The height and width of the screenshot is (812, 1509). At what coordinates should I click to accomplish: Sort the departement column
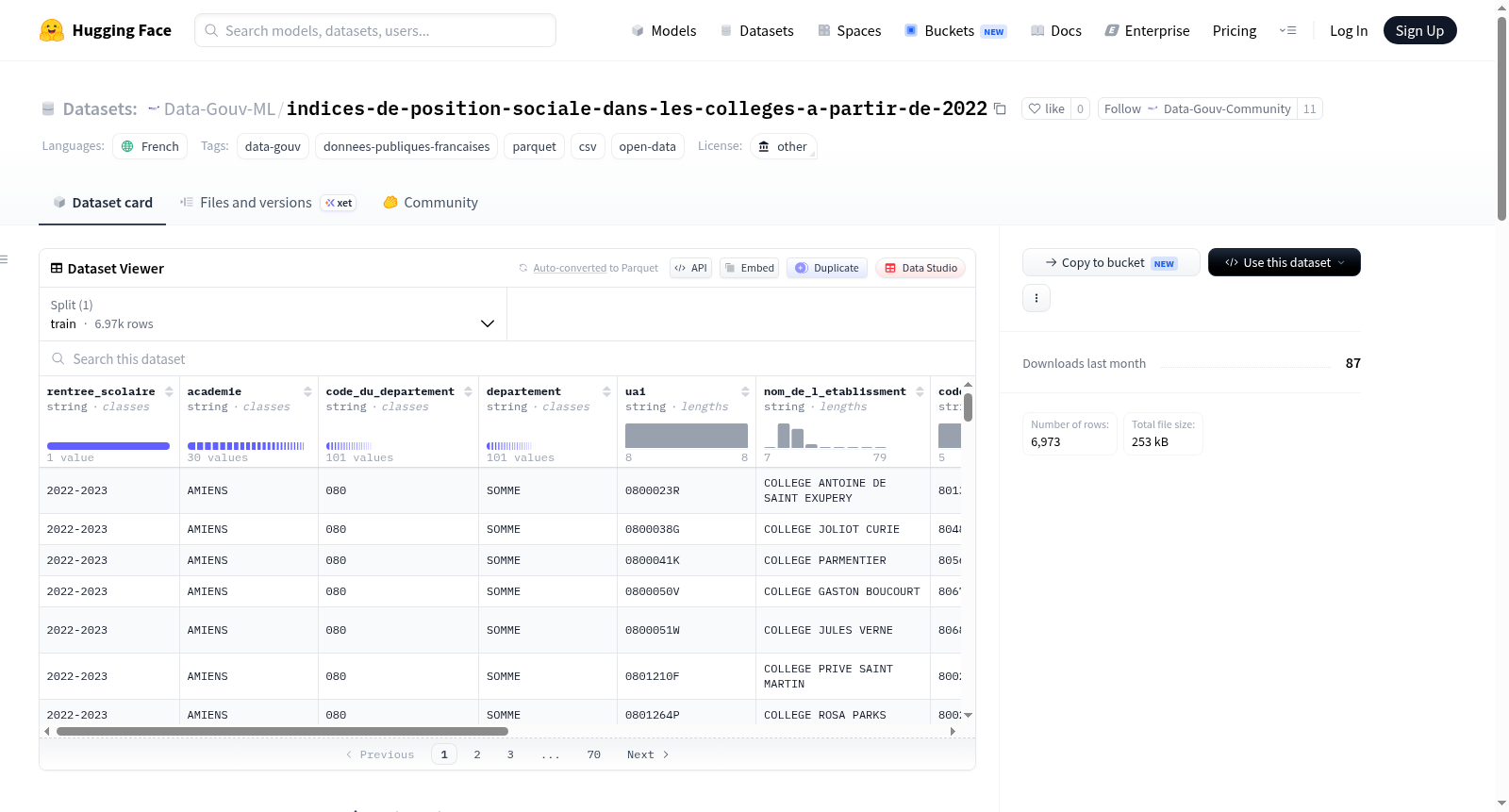click(606, 391)
